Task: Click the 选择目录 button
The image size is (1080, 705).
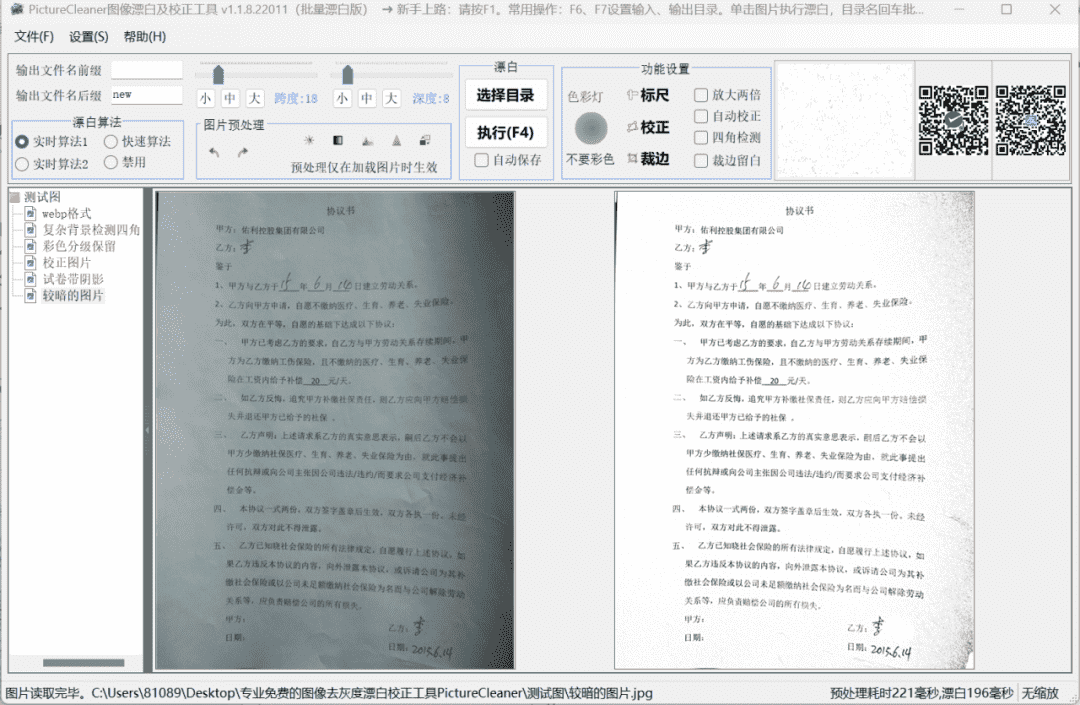Action: pos(505,96)
